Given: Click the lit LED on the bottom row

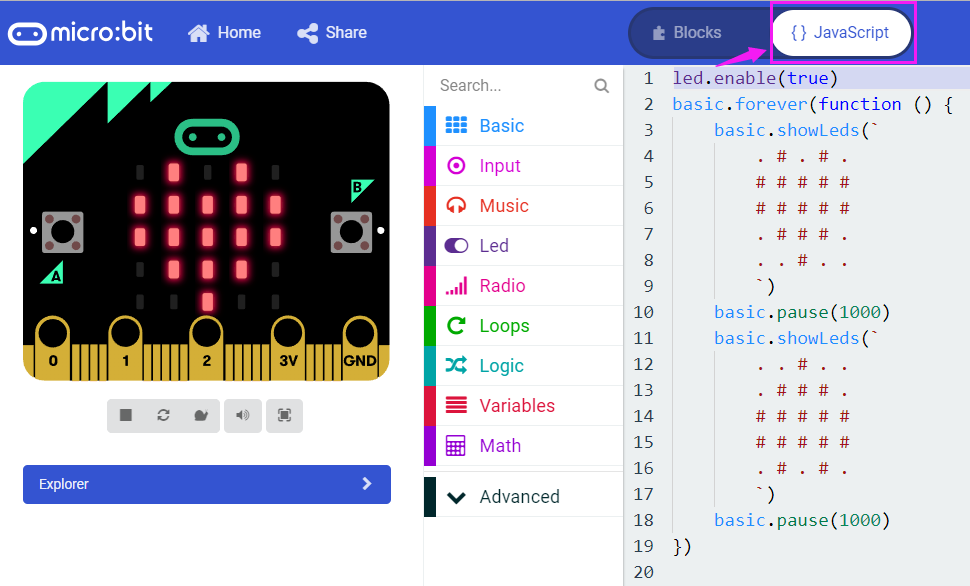Looking at the screenshot, I should tap(208, 301).
